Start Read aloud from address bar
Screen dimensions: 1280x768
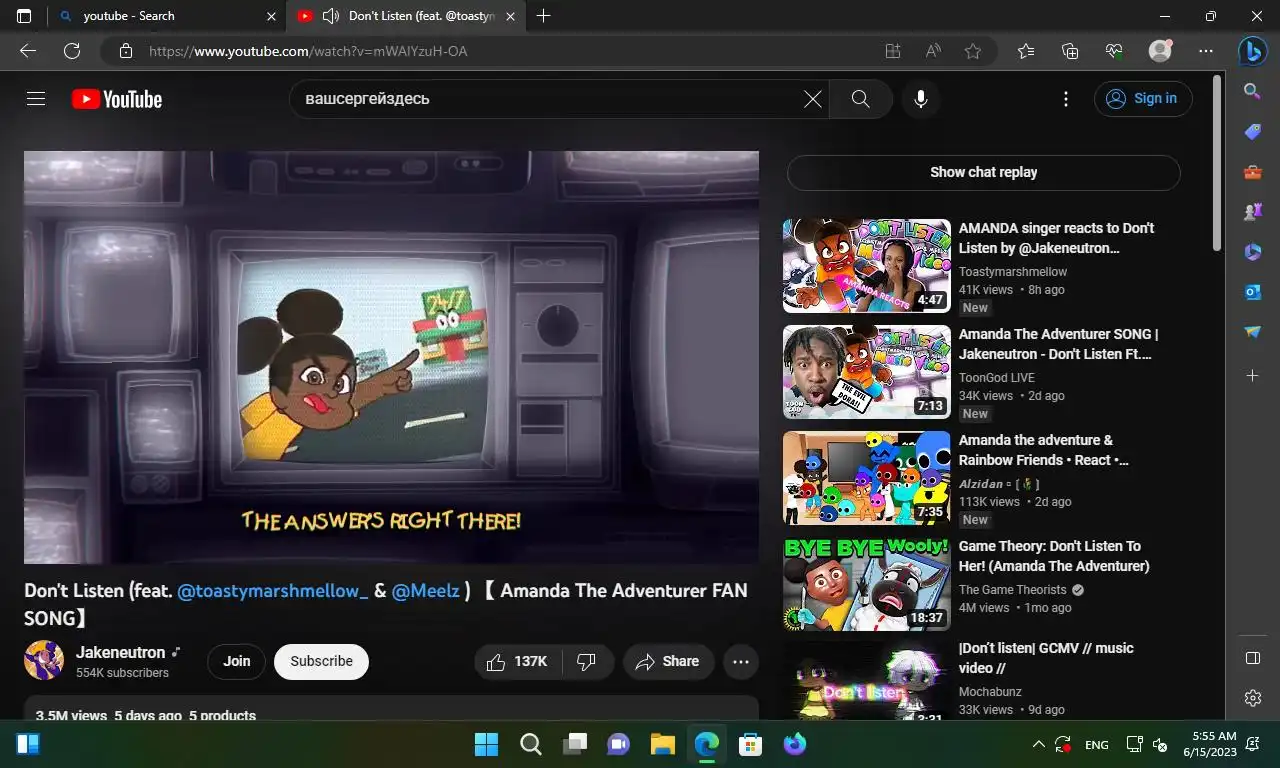pos(933,51)
